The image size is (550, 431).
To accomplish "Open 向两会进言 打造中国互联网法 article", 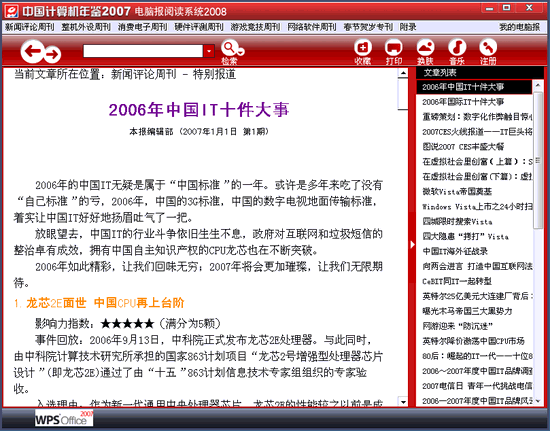I will pos(477,266).
